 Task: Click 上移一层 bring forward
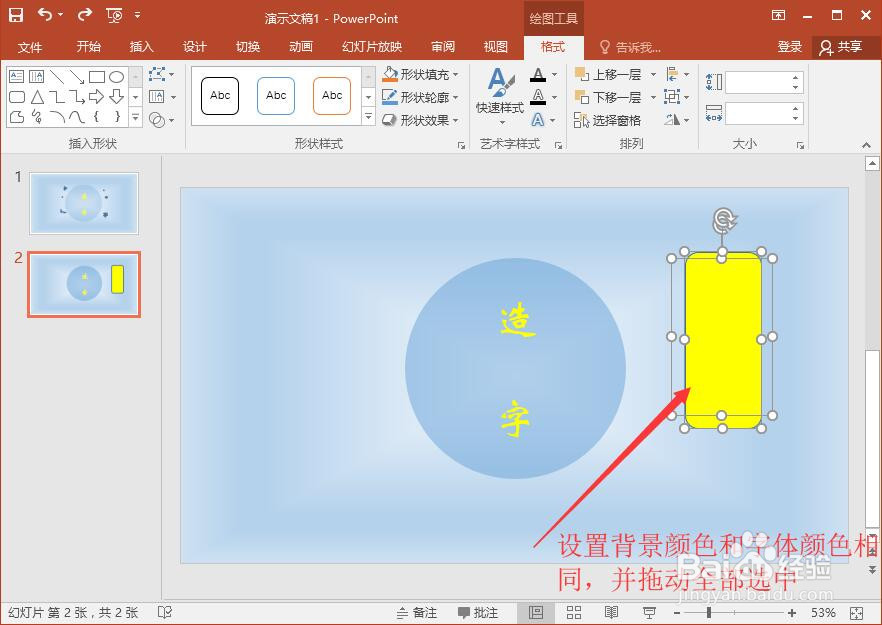tap(608, 74)
